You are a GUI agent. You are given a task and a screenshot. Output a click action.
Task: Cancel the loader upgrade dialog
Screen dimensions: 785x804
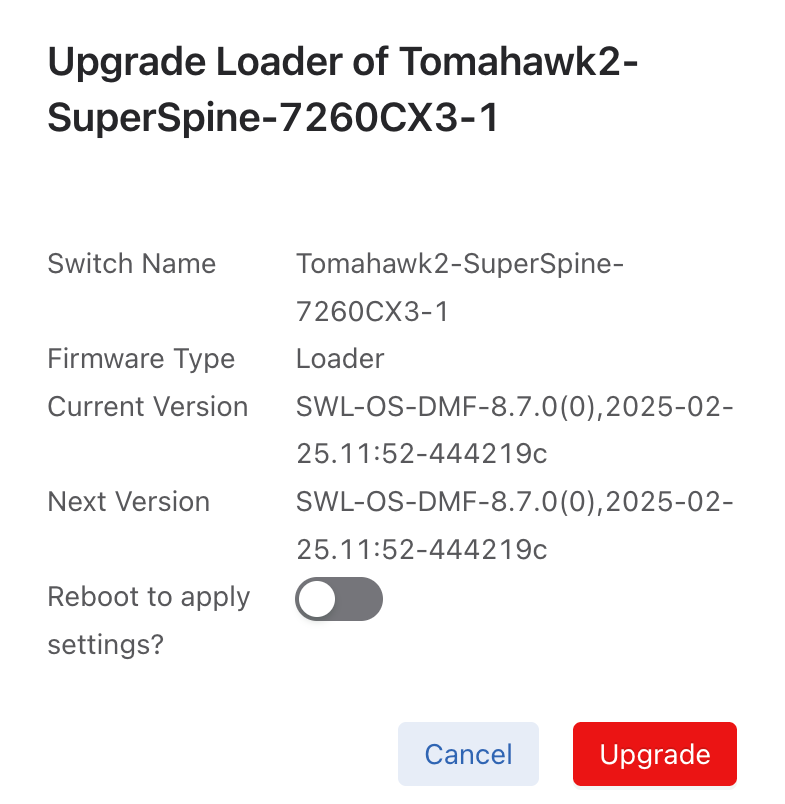(468, 754)
